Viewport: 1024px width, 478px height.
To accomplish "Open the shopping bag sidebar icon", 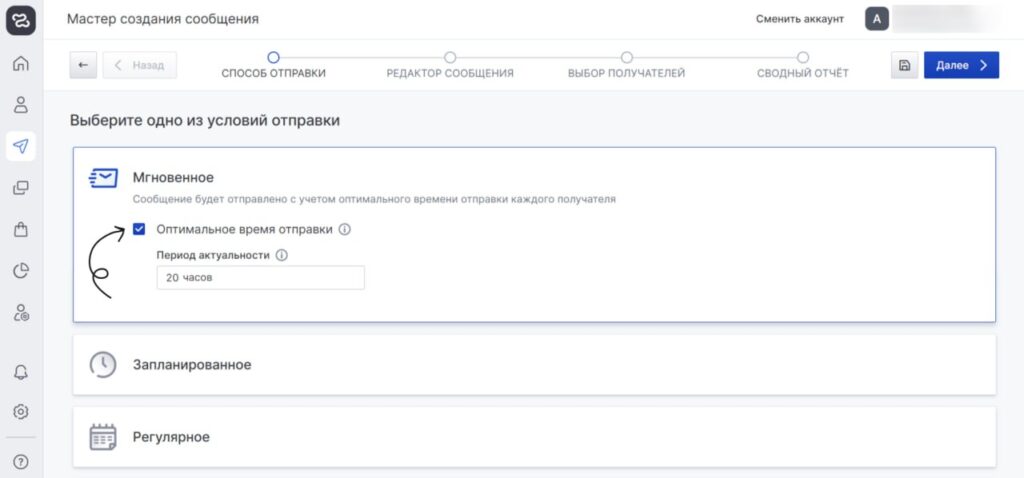I will 20,229.
